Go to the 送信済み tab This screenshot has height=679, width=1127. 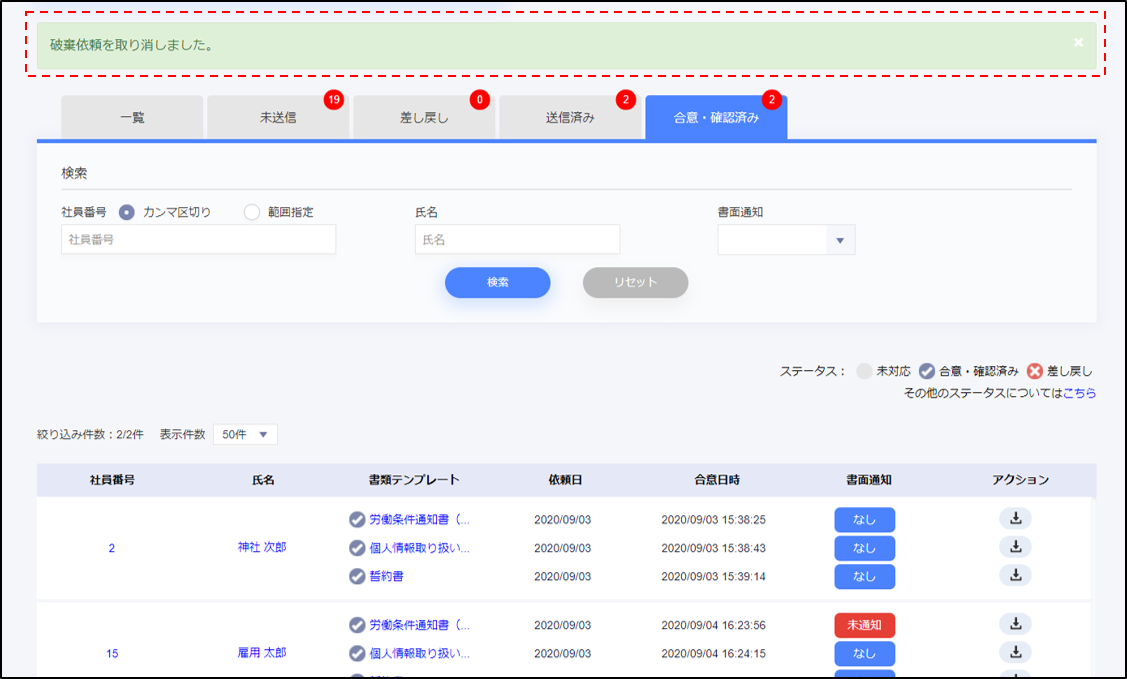point(570,118)
